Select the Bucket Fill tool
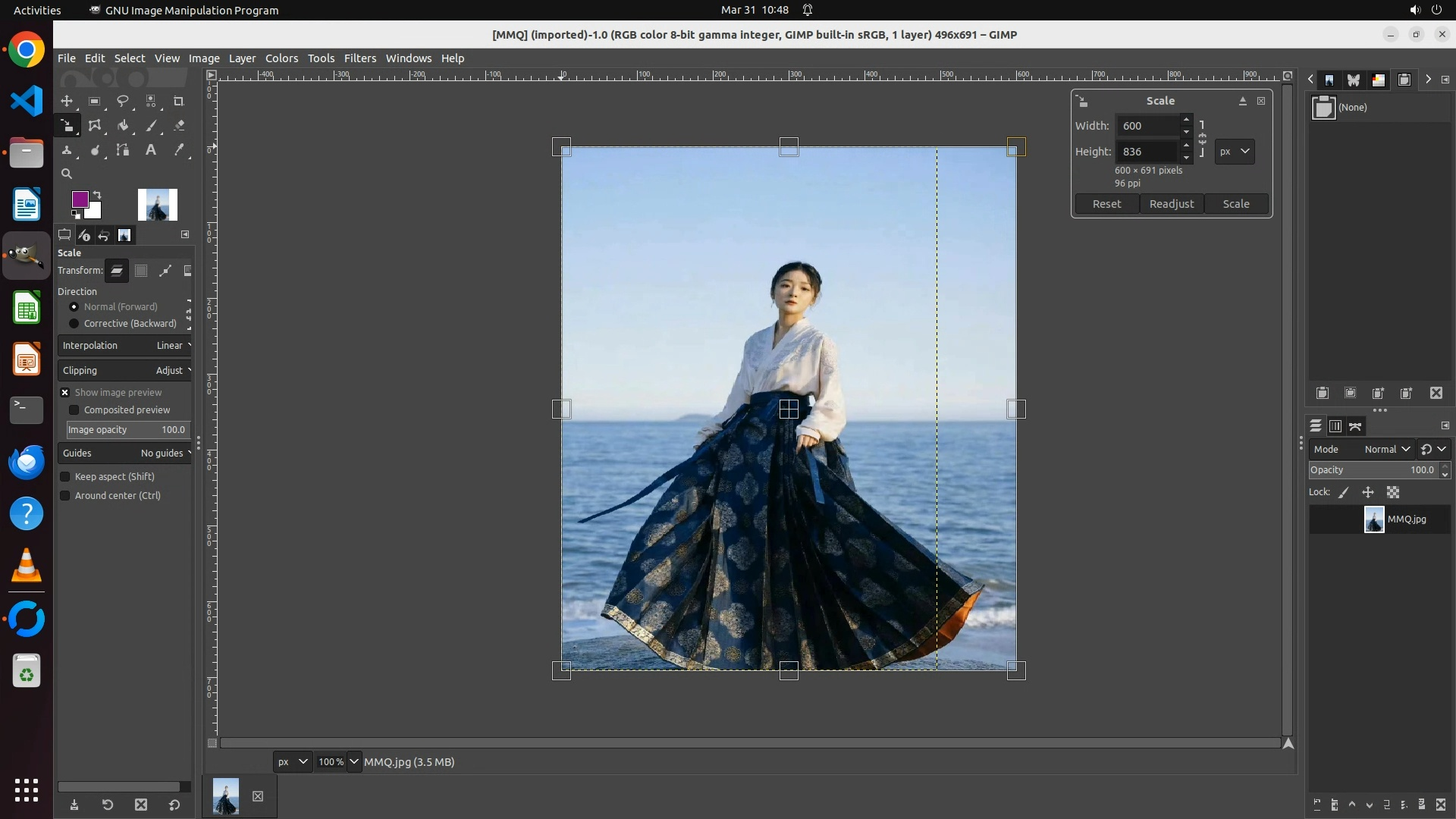This screenshot has width=1456, height=819. [123, 126]
